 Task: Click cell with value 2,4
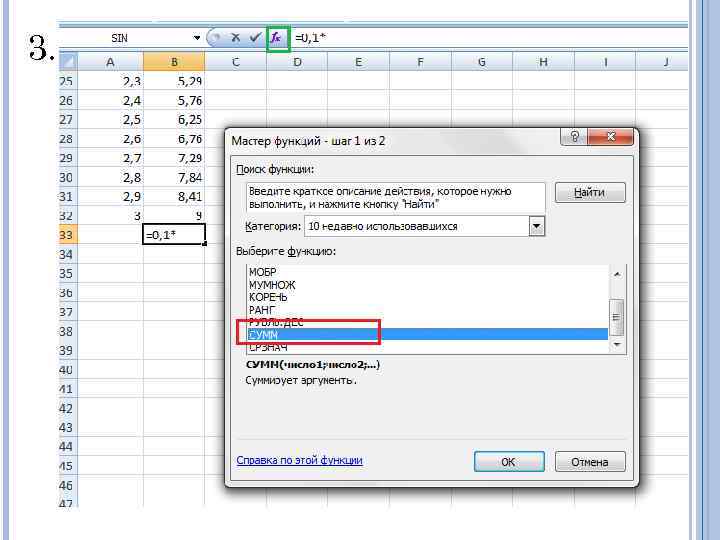click(110, 100)
